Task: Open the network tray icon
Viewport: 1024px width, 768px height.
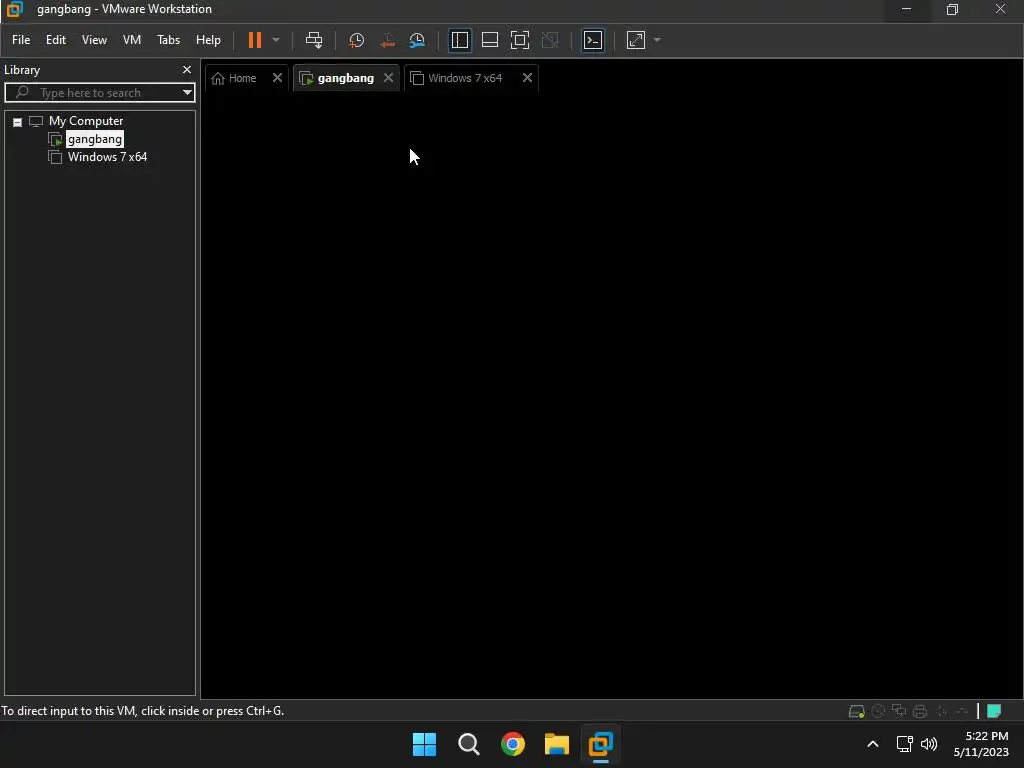Action: (904, 744)
